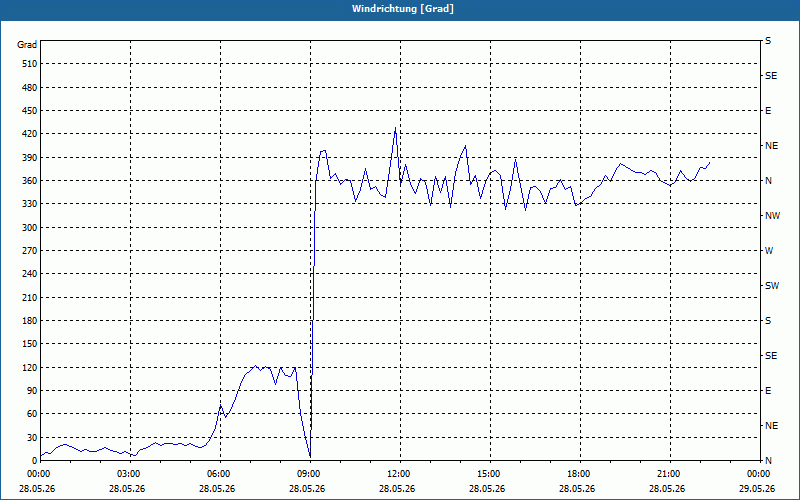Screen dimensions: 800x500
Task: Click the '00:00' time label above 29.05.26
Action: click(x=759, y=474)
